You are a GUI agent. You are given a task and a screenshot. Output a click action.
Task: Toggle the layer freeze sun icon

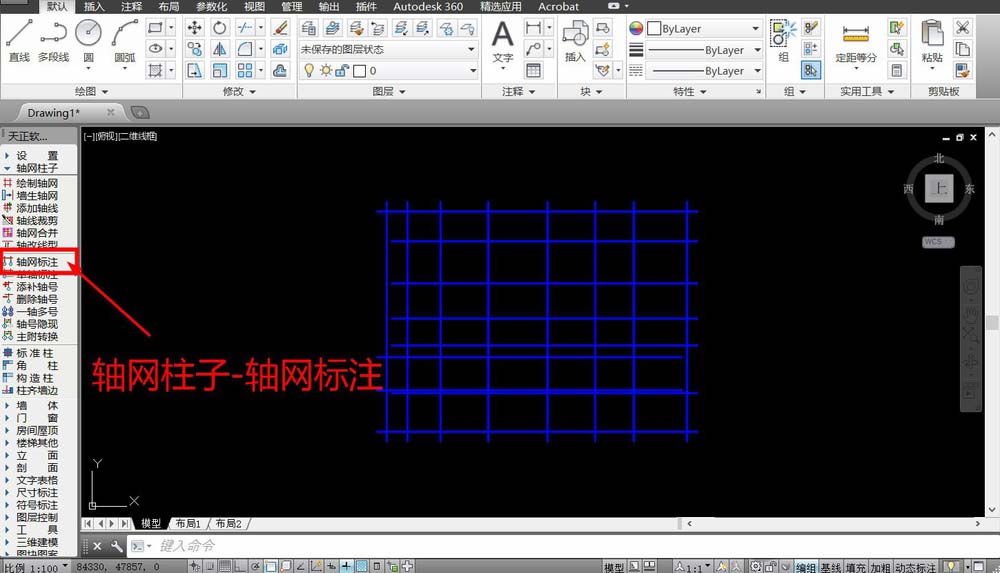[326, 70]
